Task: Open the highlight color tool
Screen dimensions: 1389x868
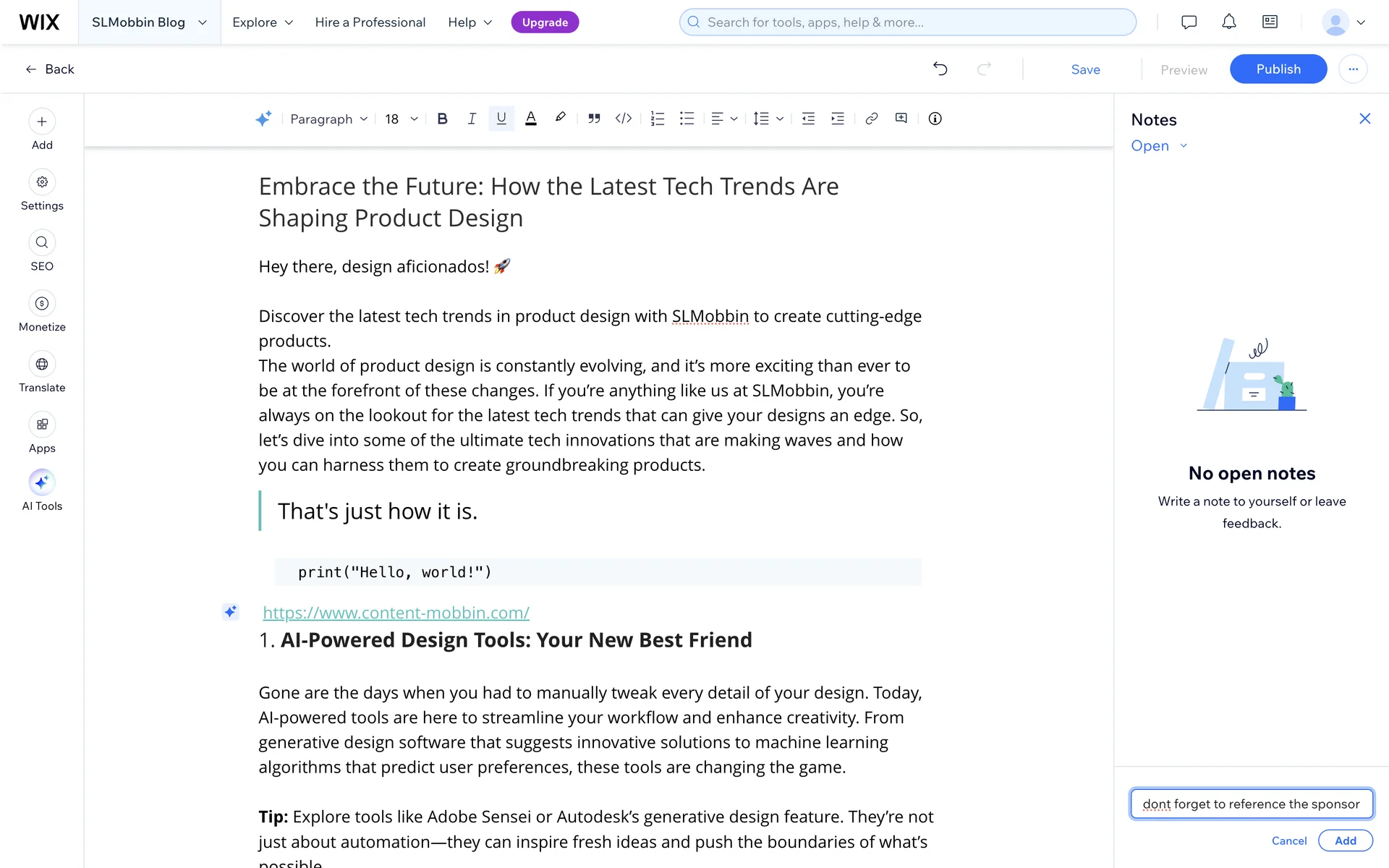Action: [x=560, y=118]
